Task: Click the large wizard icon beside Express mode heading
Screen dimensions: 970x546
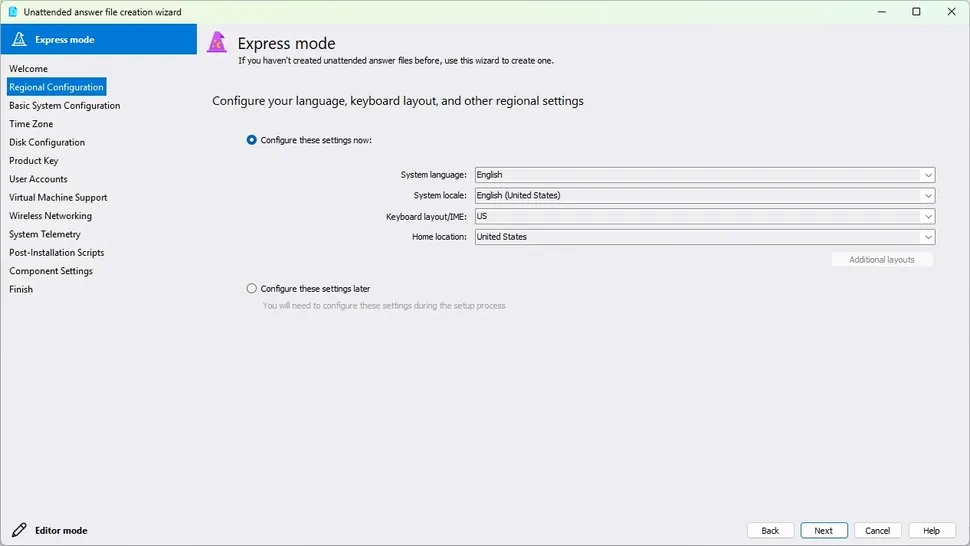Action: (217, 43)
